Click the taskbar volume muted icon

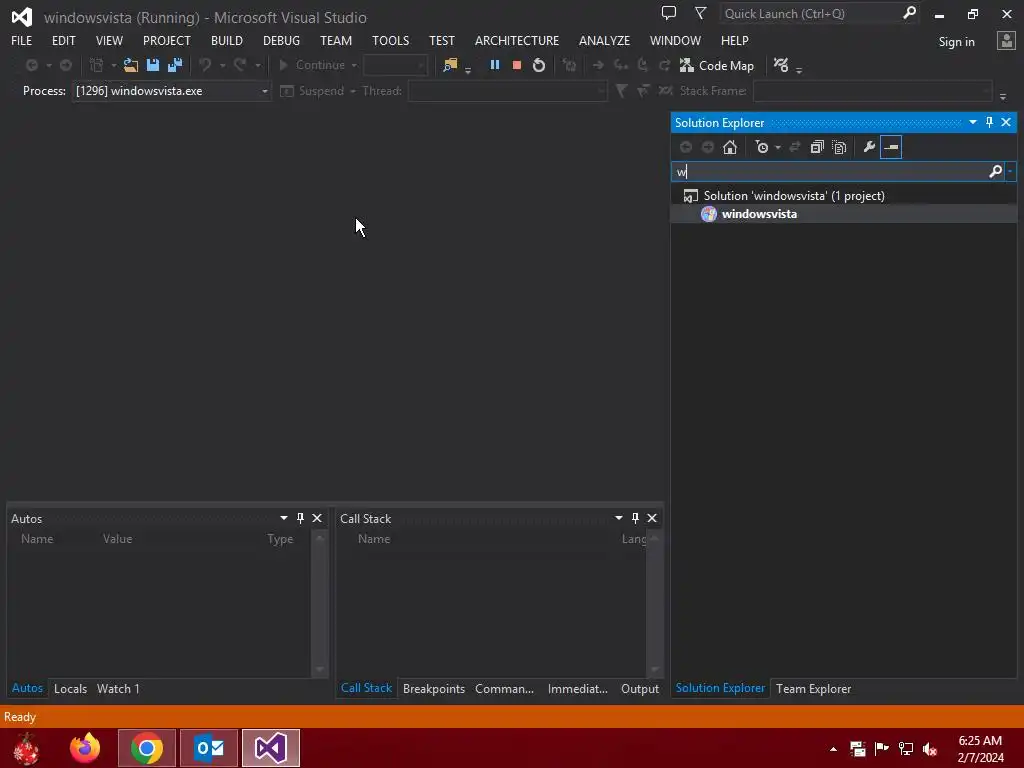(931, 748)
